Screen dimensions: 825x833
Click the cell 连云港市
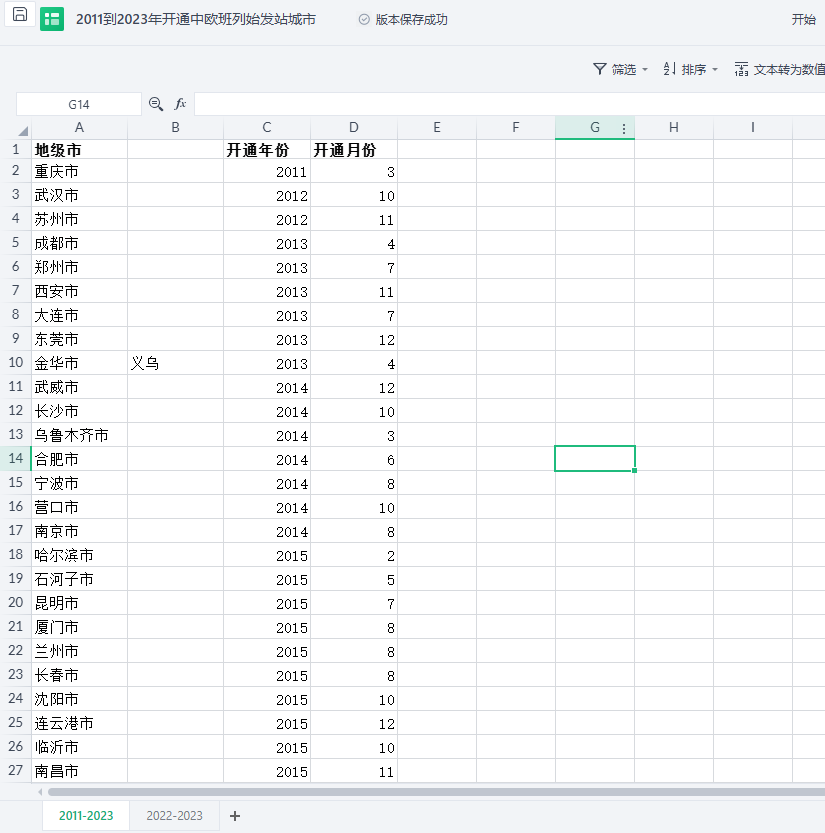click(x=79, y=723)
